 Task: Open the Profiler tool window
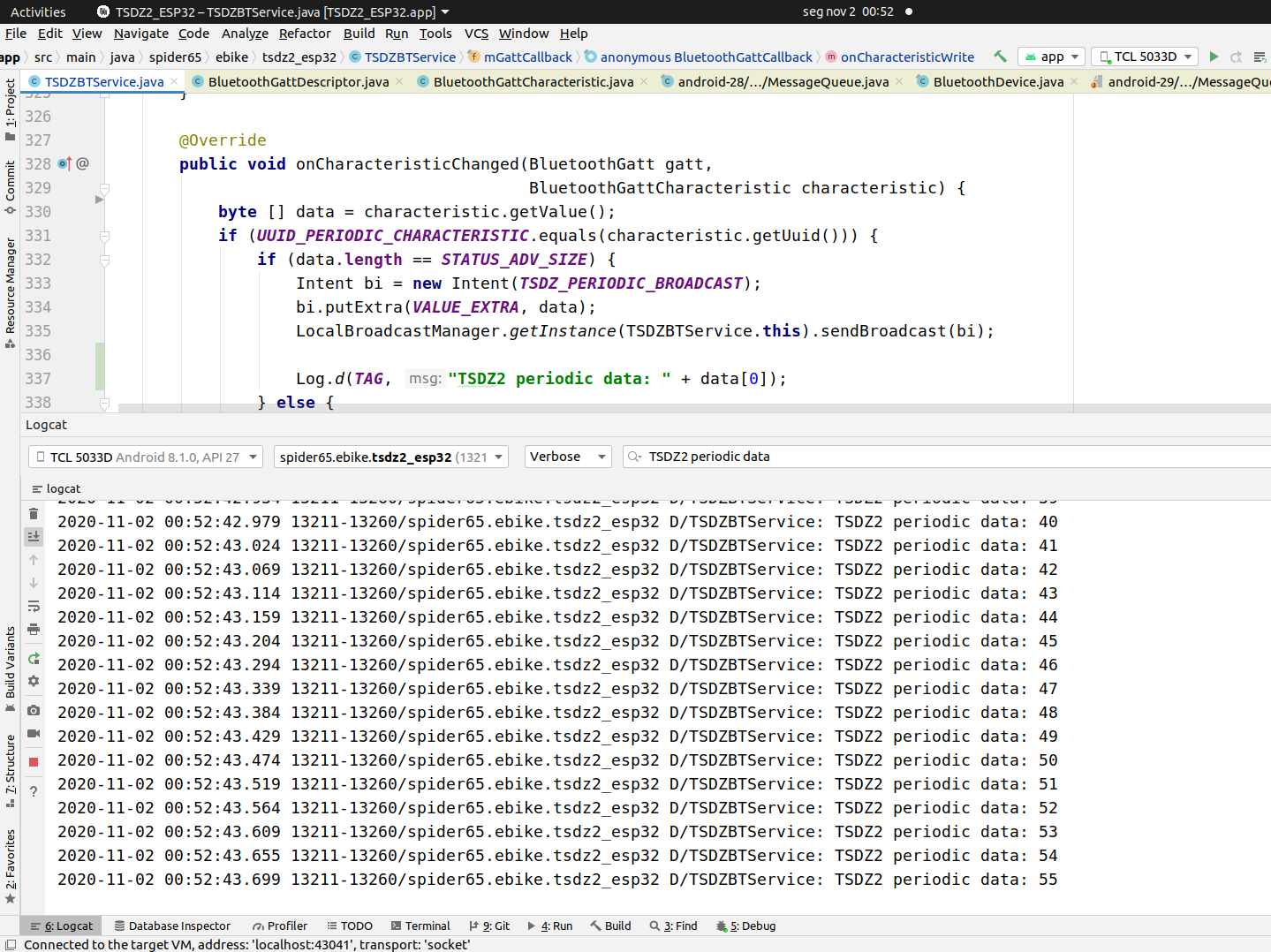click(x=280, y=926)
